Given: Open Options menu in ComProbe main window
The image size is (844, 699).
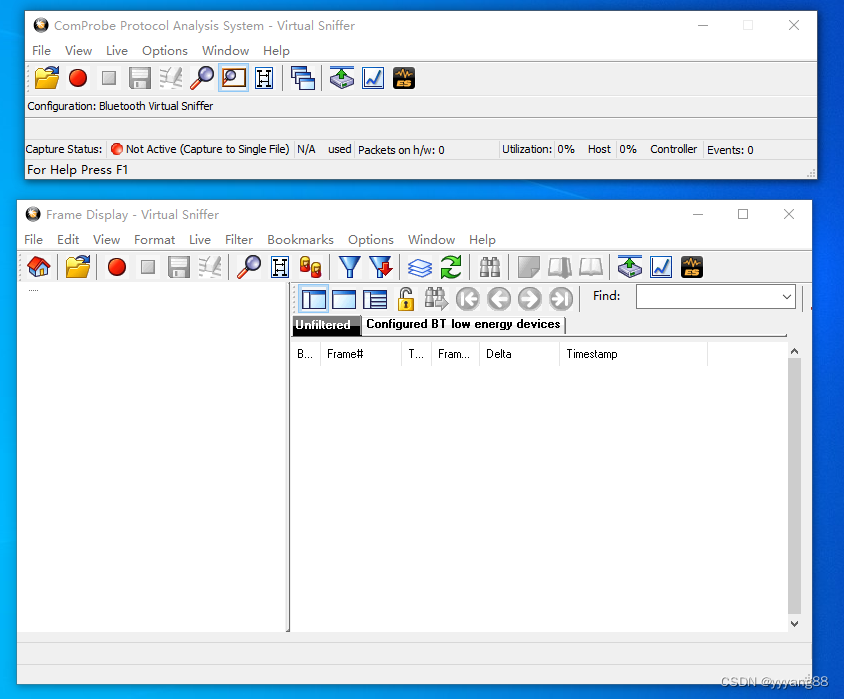Looking at the screenshot, I should tap(165, 51).
